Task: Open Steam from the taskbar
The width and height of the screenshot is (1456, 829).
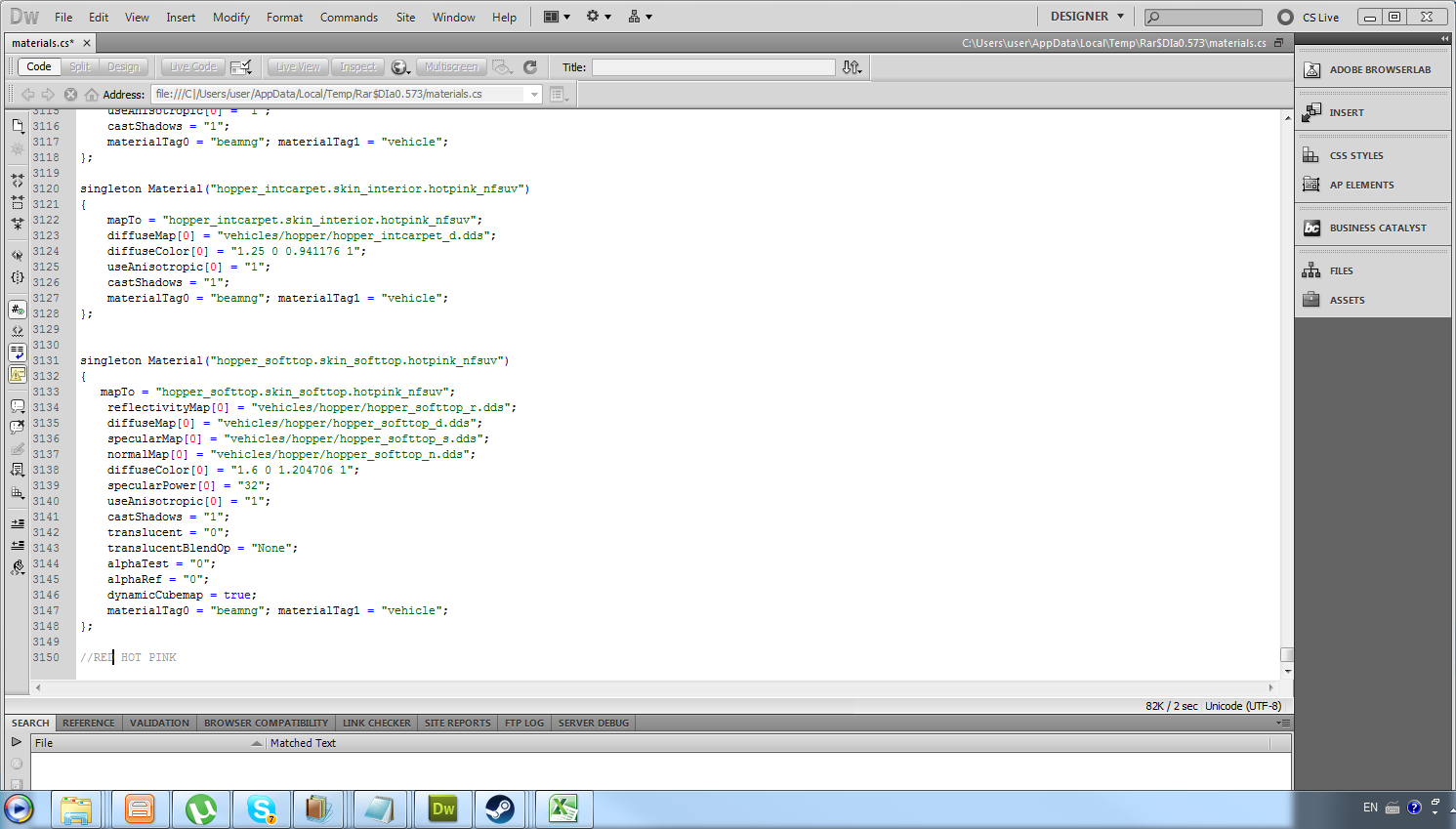Action: click(500, 808)
